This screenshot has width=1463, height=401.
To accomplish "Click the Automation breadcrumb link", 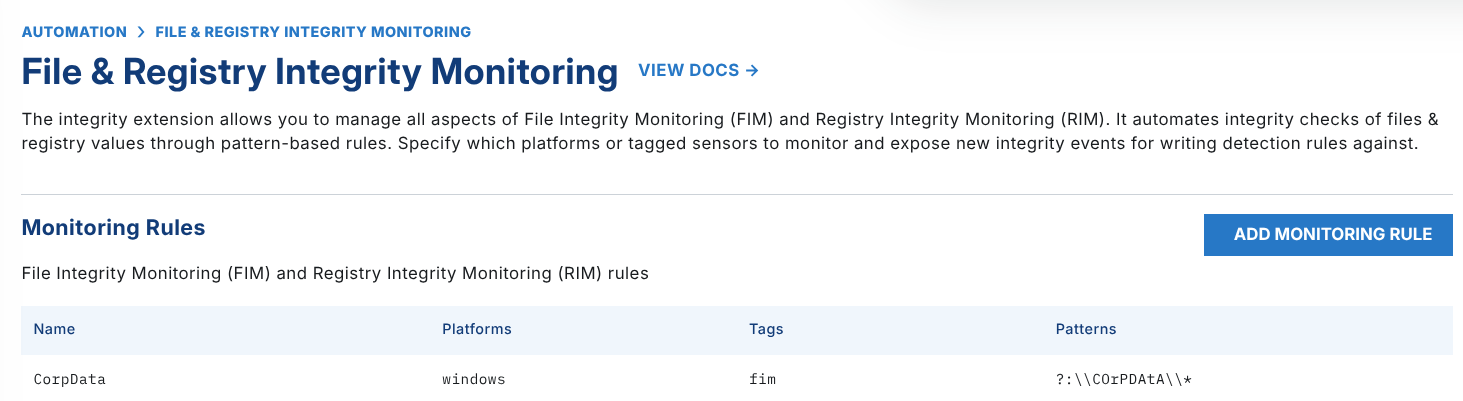I will pos(74,32).
